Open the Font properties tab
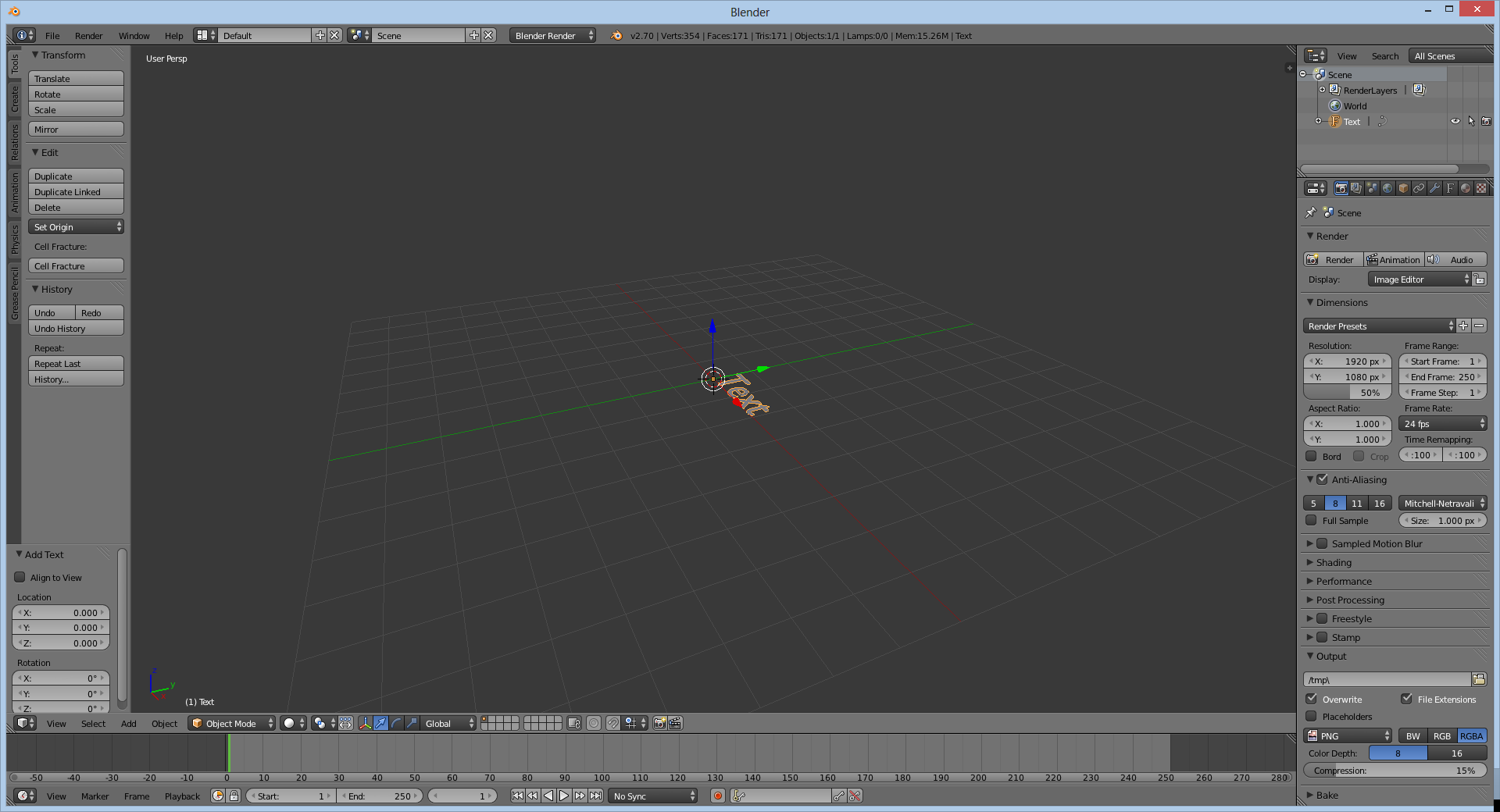The height and width of the screenshot is (812, 1500). click(1450, 189)
